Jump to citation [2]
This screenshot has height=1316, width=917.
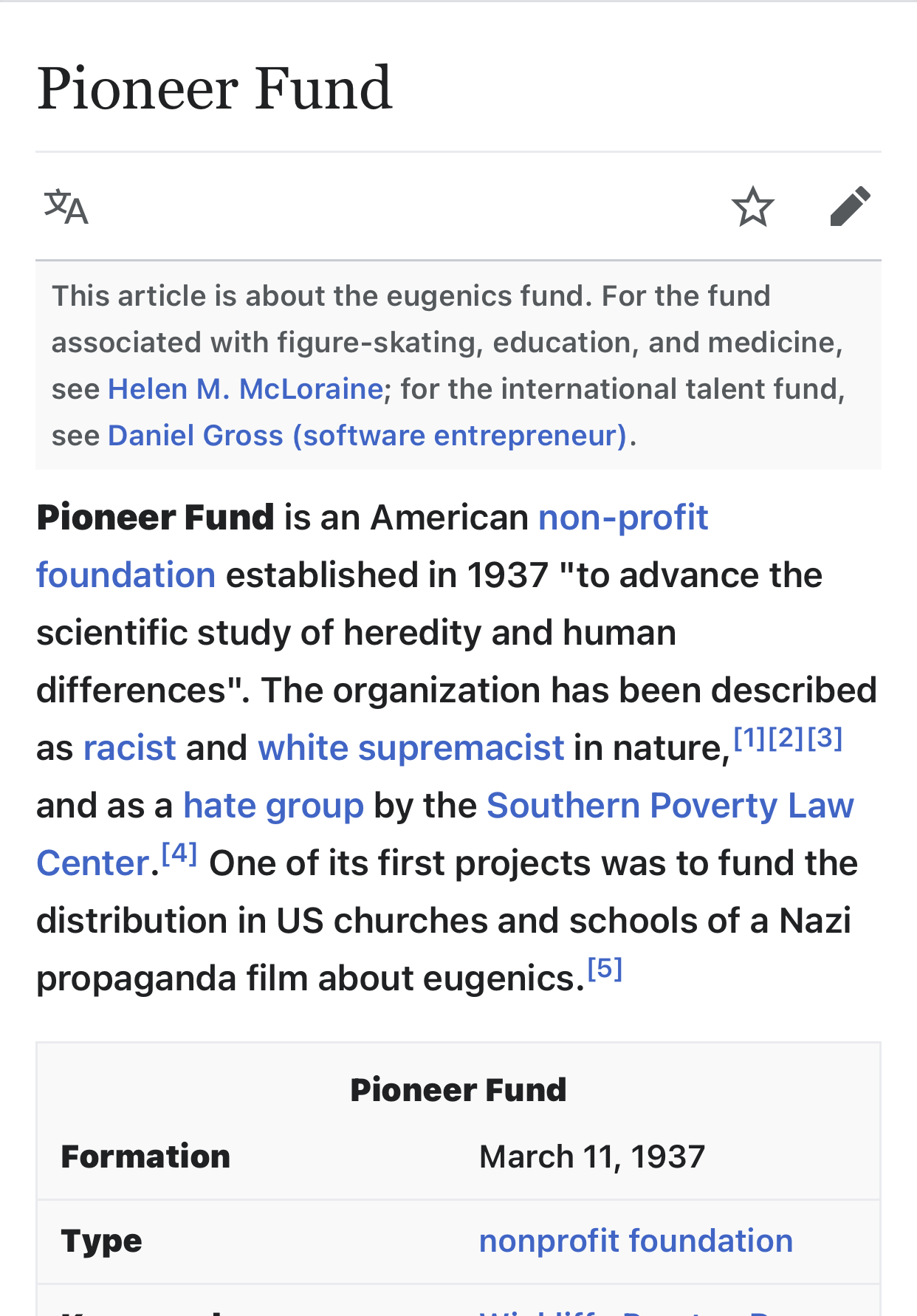pos(786,737)
